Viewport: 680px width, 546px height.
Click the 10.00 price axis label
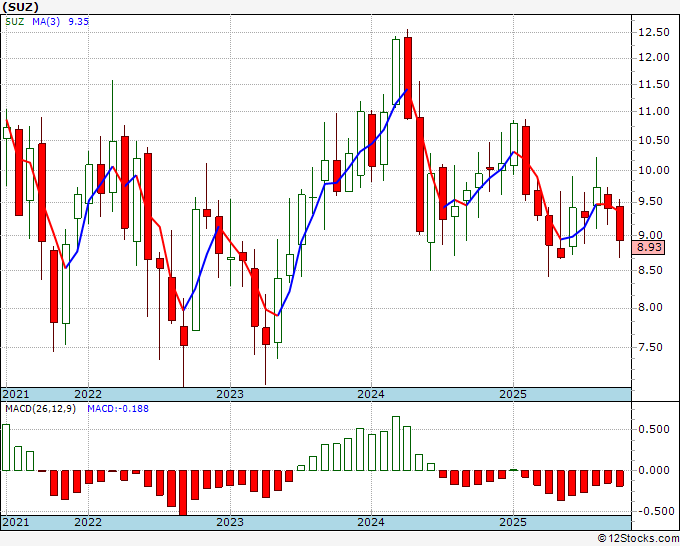pos(654,170)
